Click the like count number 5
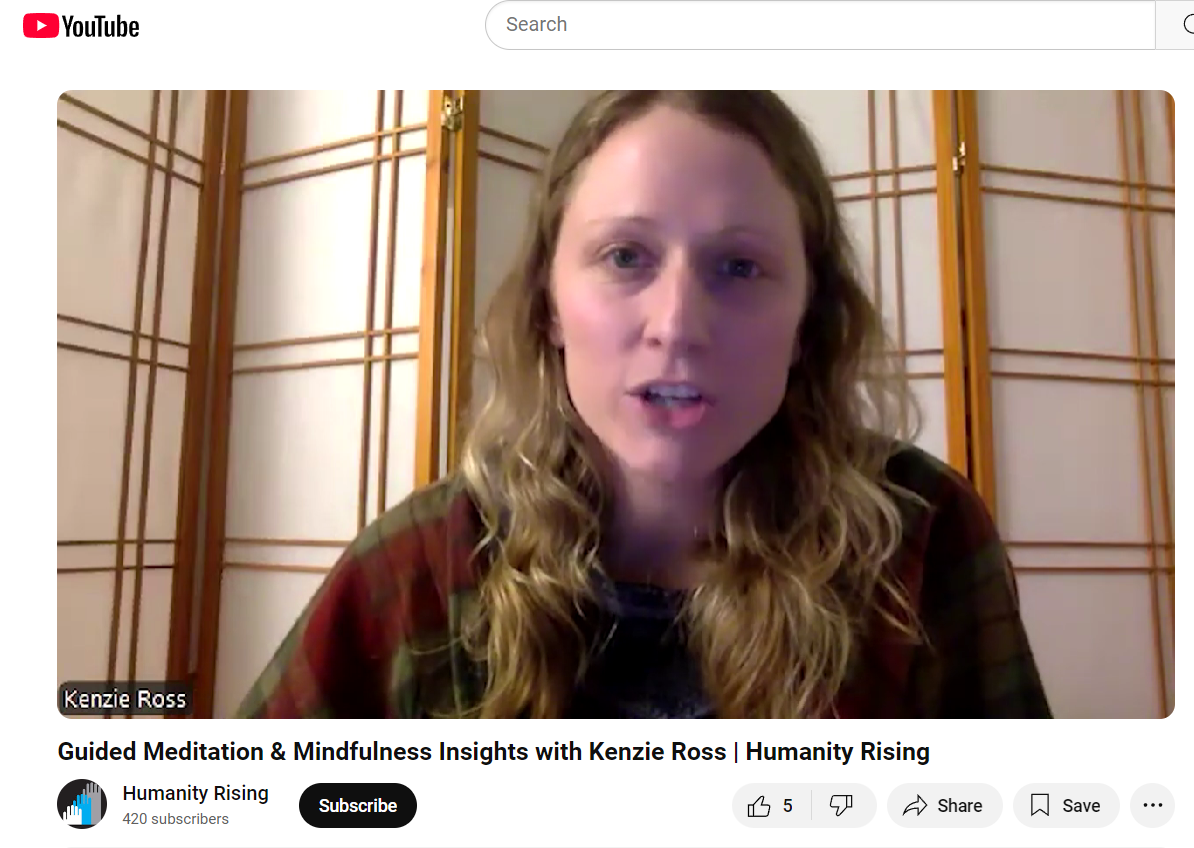The height and width of the screenshot is (848, 1194). pyautogui.click(x=788, y=805)
